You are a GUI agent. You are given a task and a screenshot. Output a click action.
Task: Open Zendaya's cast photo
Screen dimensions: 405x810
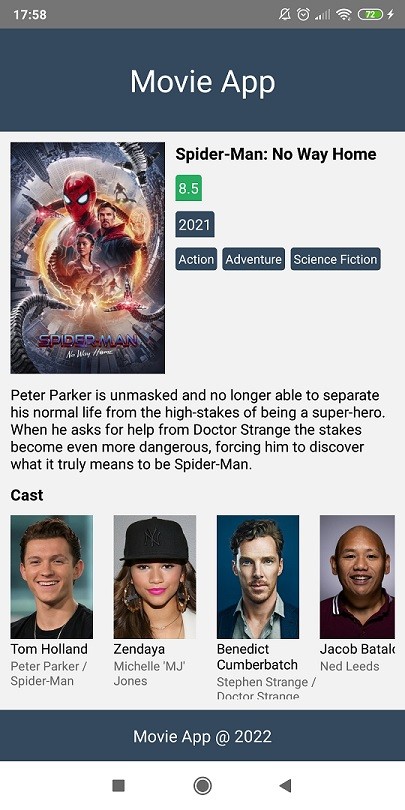pyautogui.click(x=155, y=577)
